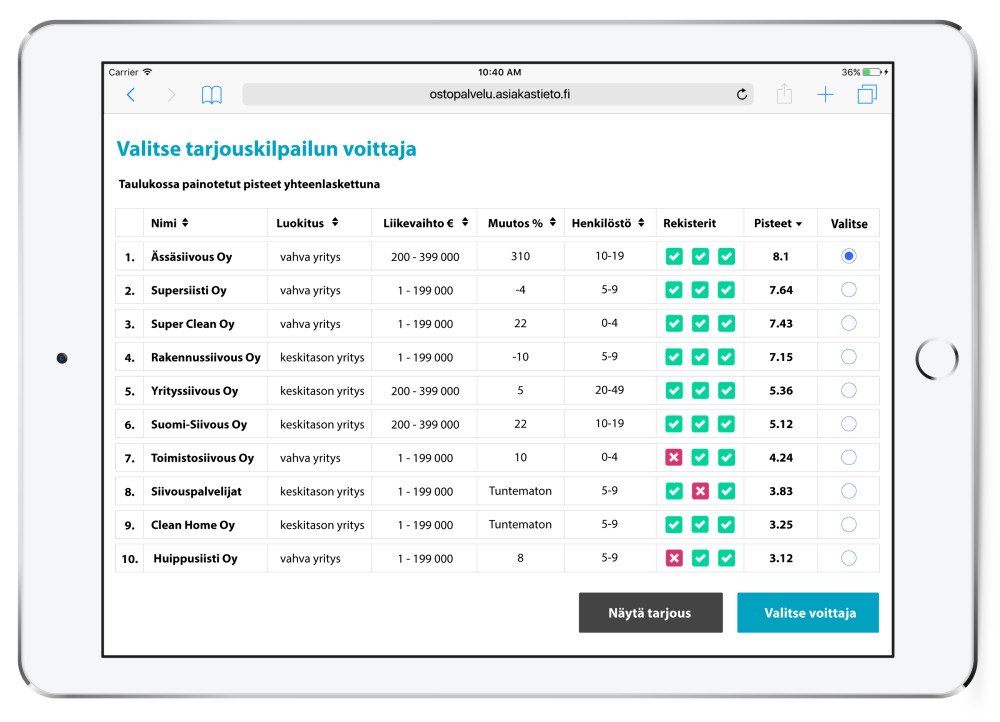This screenshot has height=722, width=1000.
Task: Click third green check for Clean Home Oy
Action: [x=726, y=524]
